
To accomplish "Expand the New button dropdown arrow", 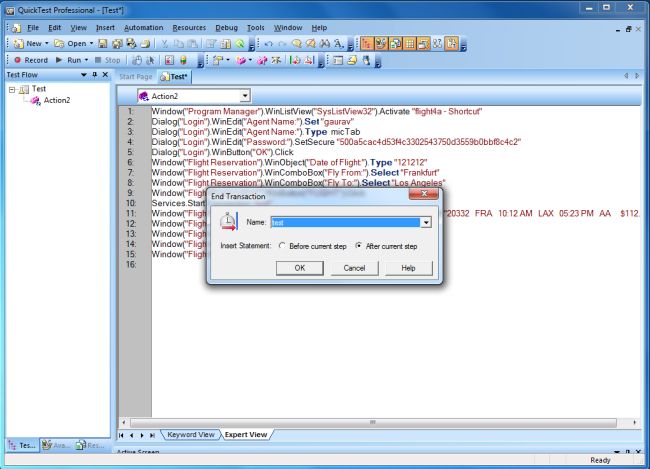I will pyautogui.click(x=47, y=44).
